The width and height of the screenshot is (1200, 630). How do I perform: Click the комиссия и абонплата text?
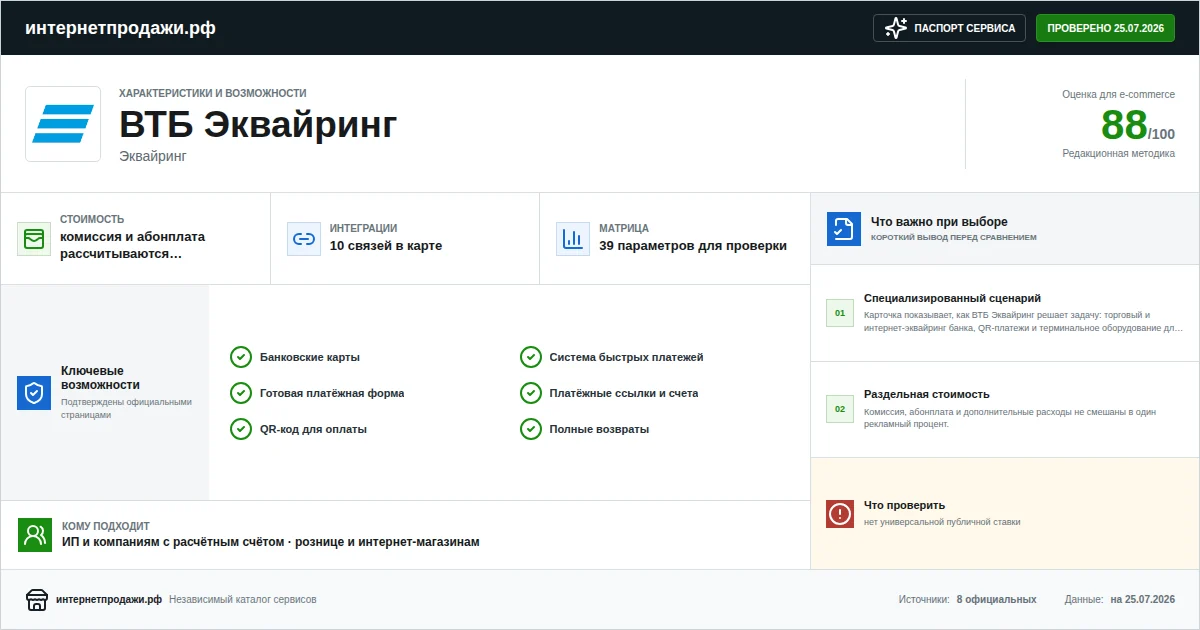(132, 245)
